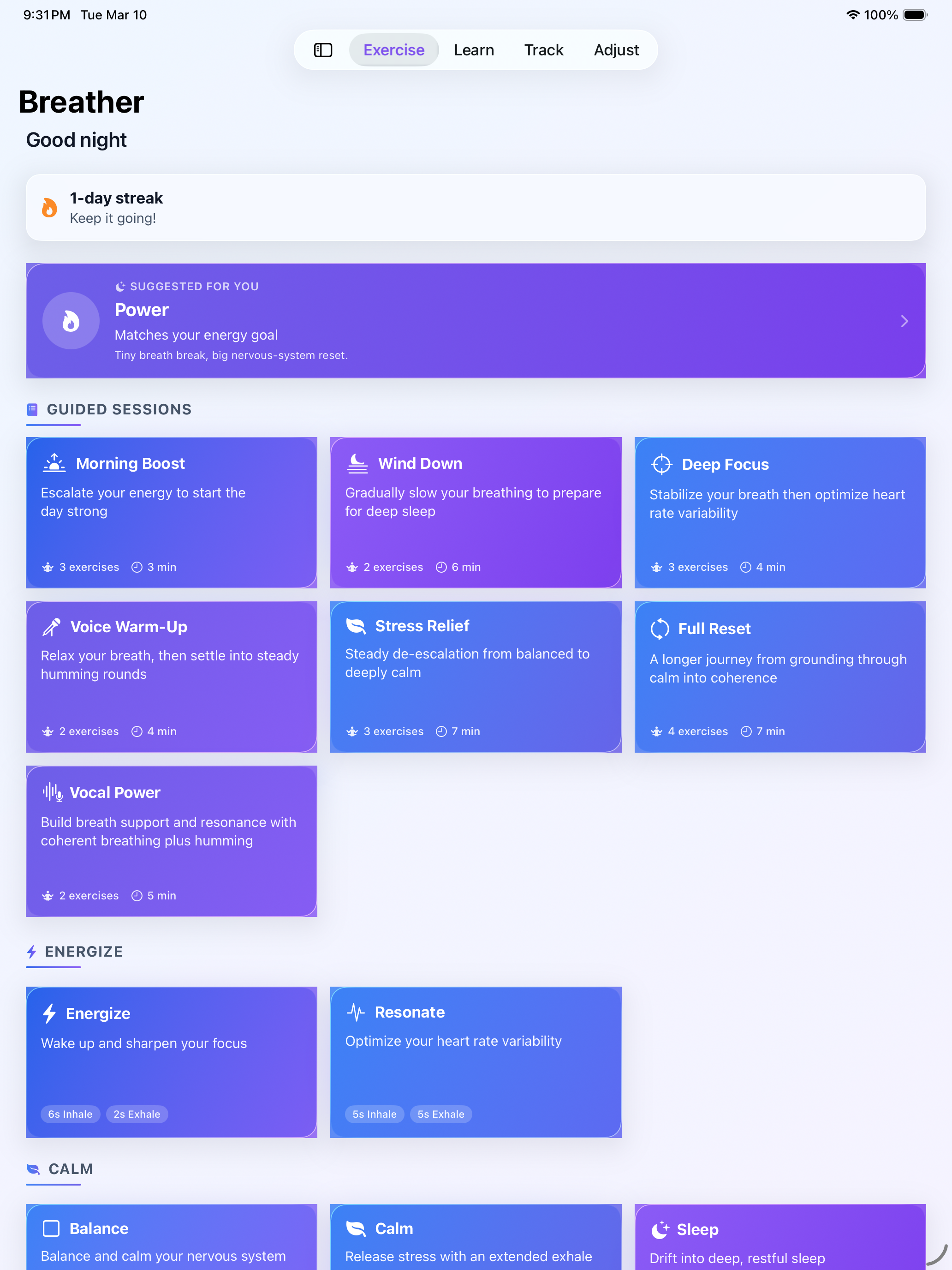Tap the streak flame icon
952x1270 pixels.
[x=50, y=207]
